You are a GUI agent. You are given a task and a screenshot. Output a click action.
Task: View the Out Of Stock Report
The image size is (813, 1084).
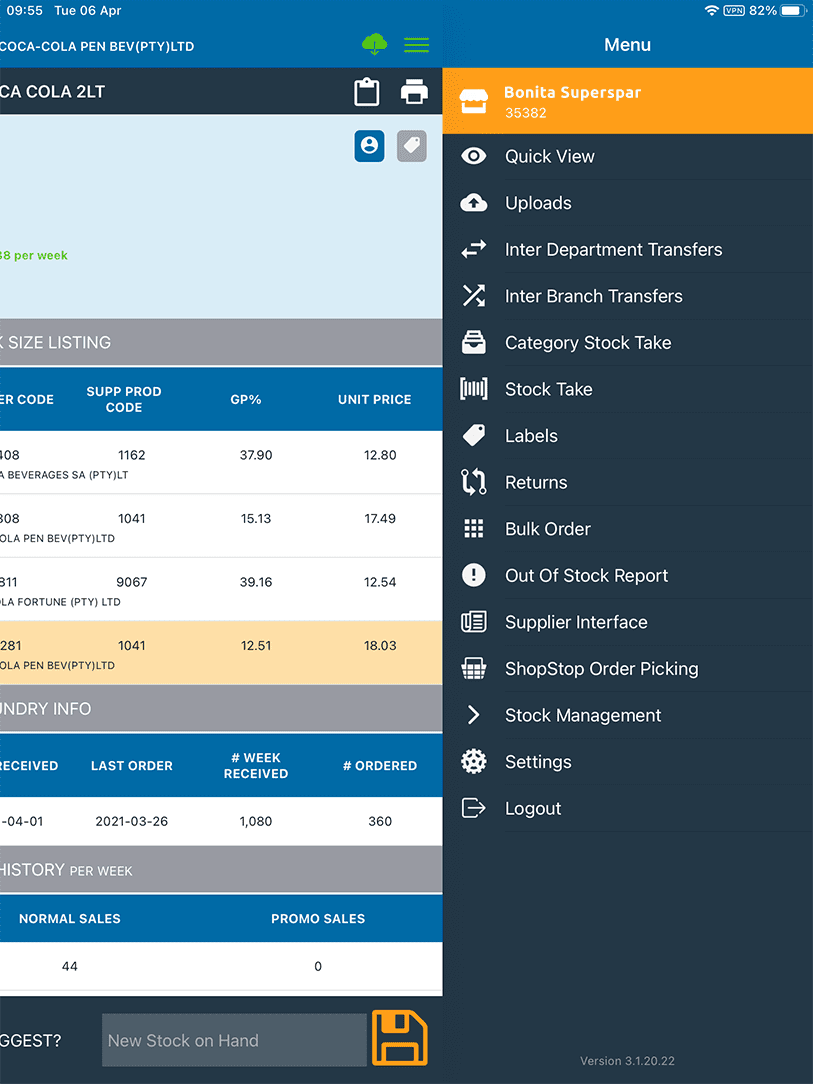pos(627,575)
